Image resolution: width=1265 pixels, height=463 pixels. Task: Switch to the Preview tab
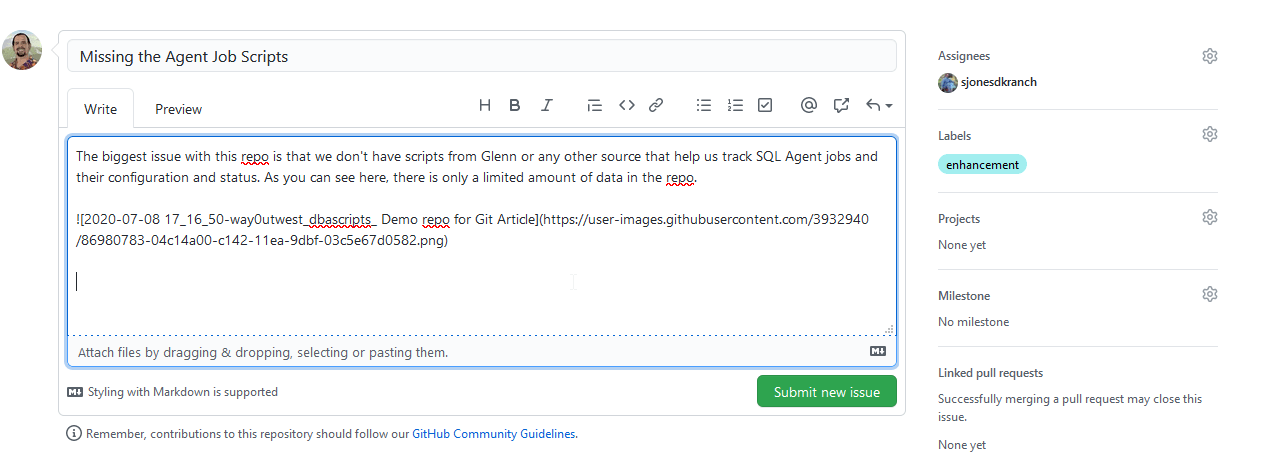178,109
